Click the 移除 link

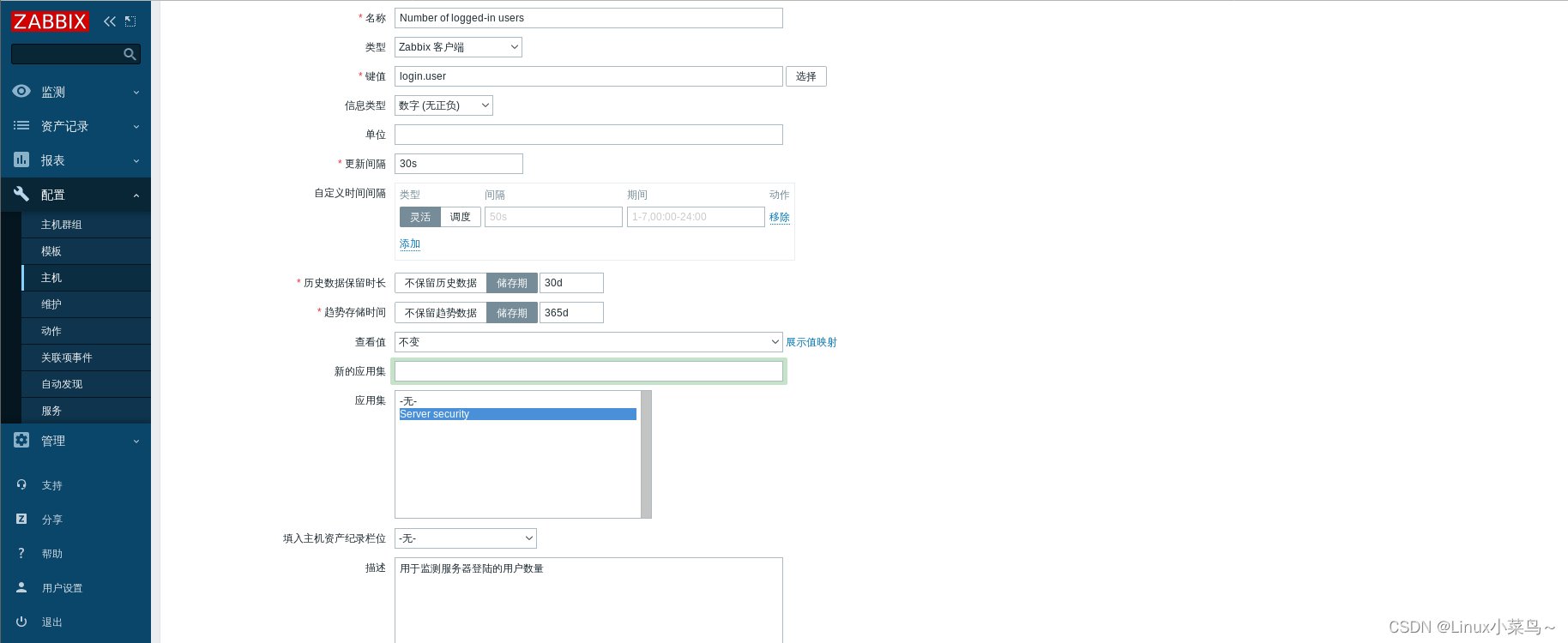pos(780,218)
